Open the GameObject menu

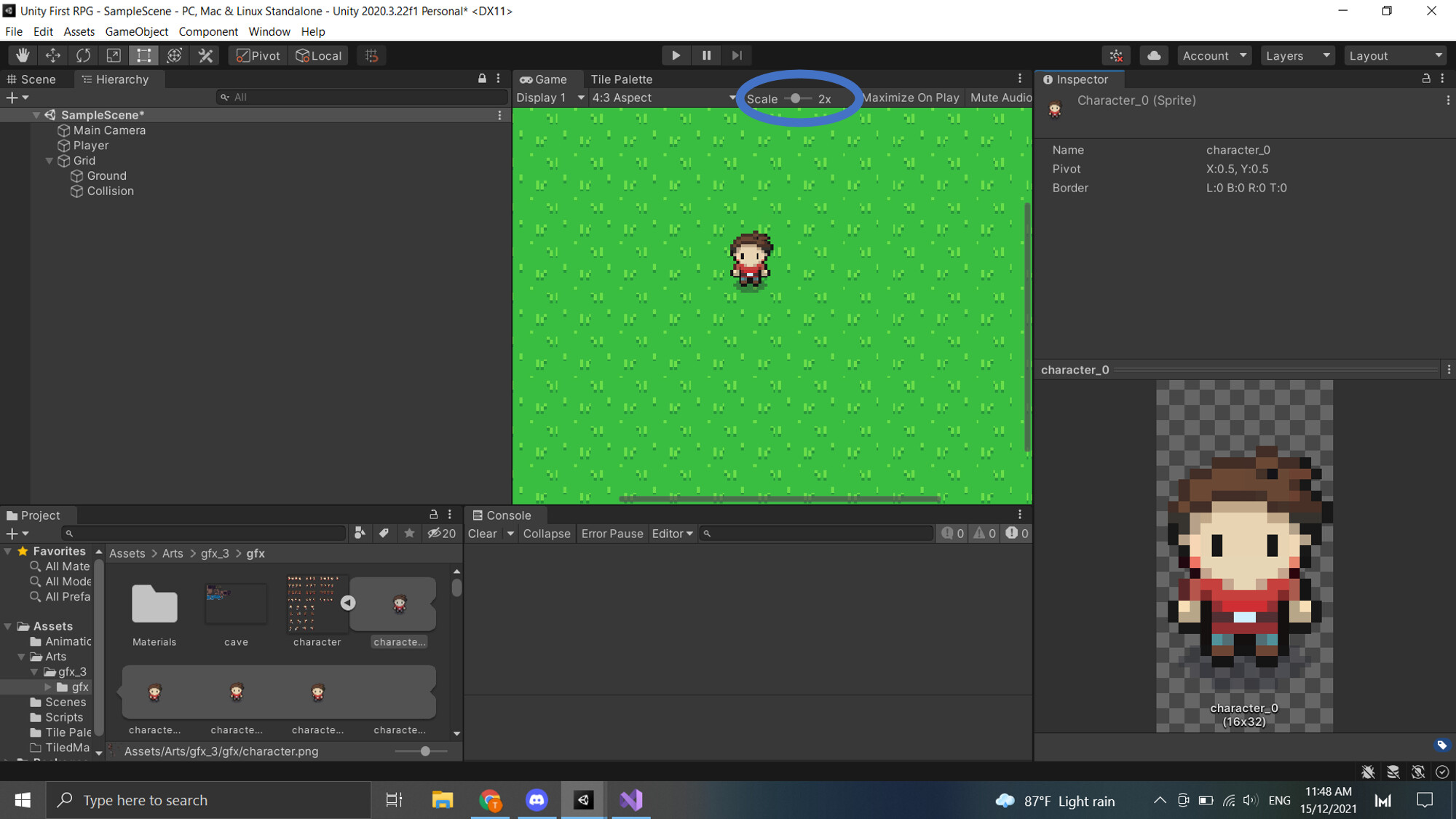coord(136,31)
